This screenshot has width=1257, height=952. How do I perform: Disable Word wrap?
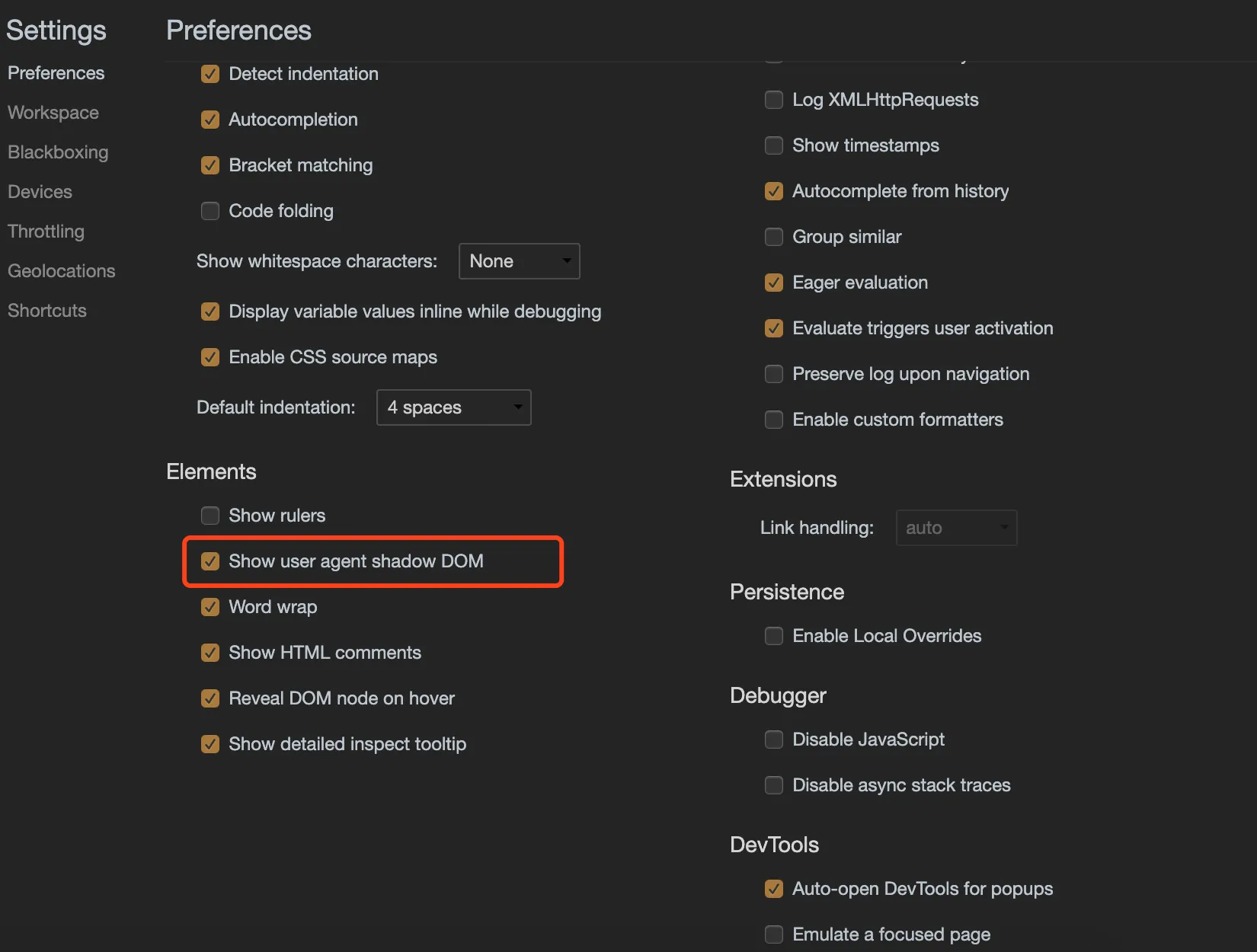[210, 607]
